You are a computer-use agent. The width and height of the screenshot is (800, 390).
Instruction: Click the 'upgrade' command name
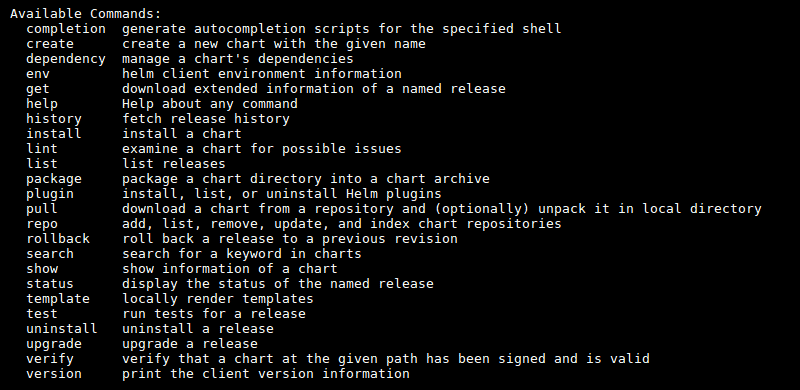(x=54, y=344)
